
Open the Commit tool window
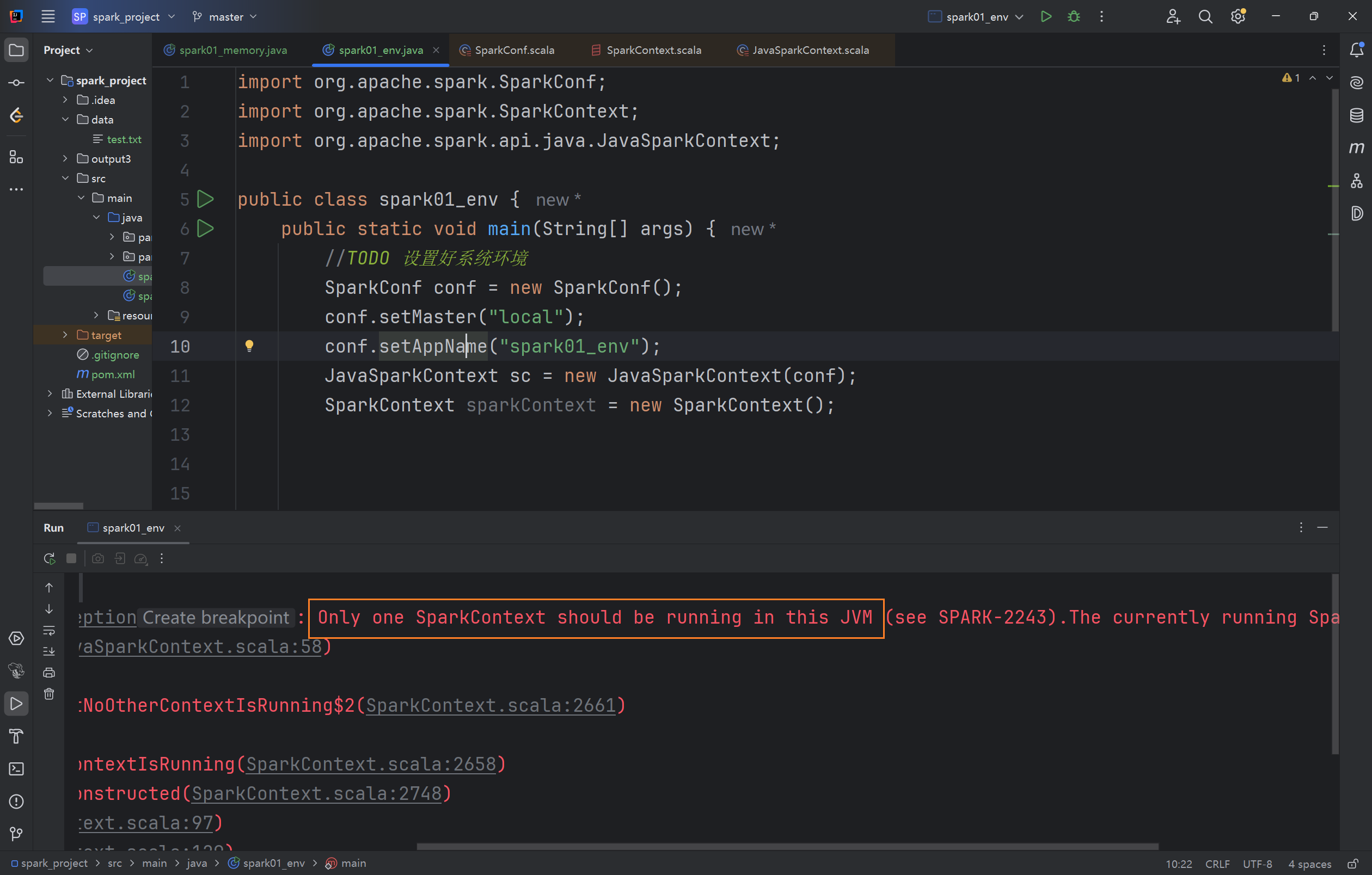[16, 82]
